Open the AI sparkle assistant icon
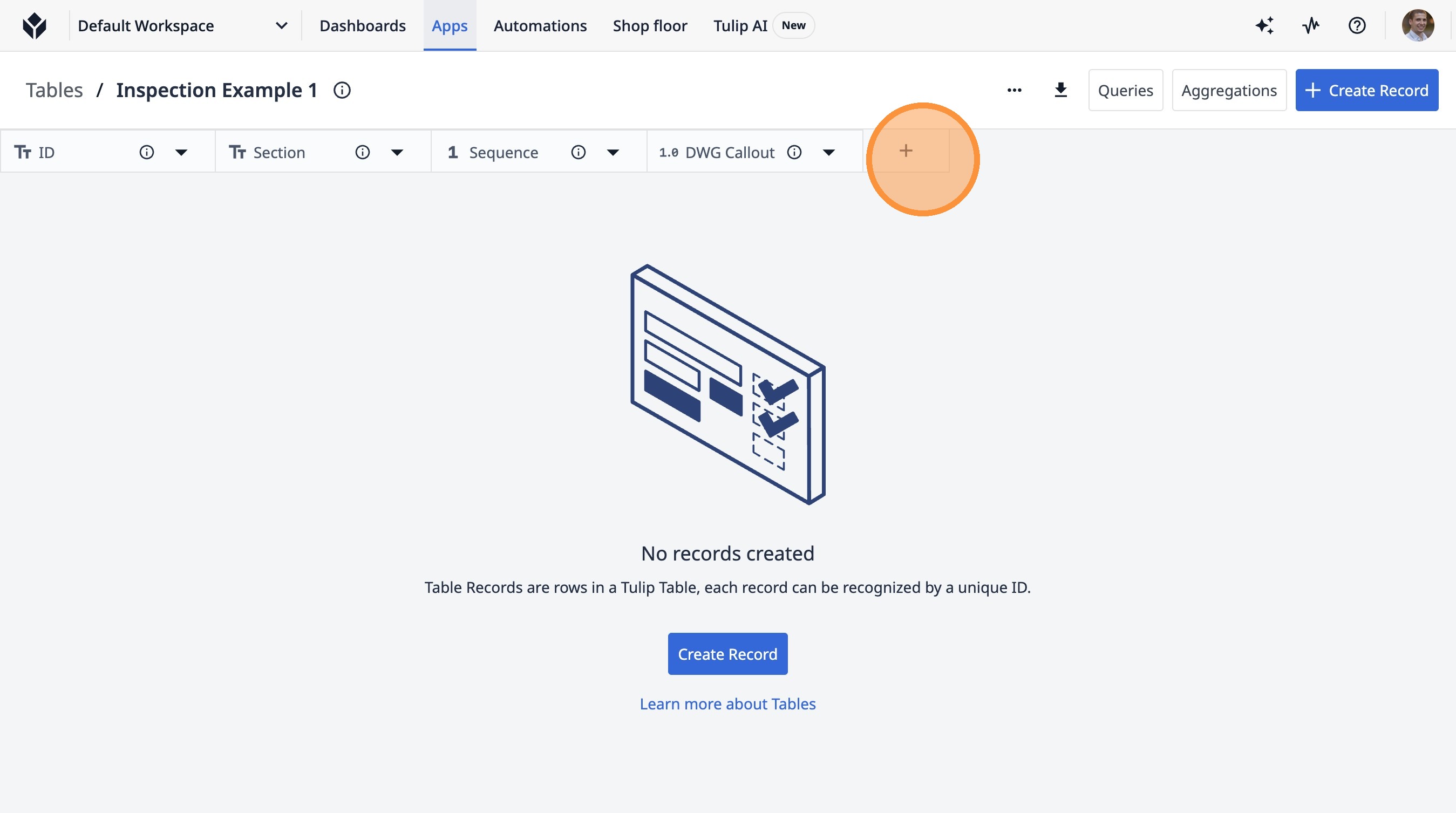Screen dimensions: 1456x813 point(1264,26)
